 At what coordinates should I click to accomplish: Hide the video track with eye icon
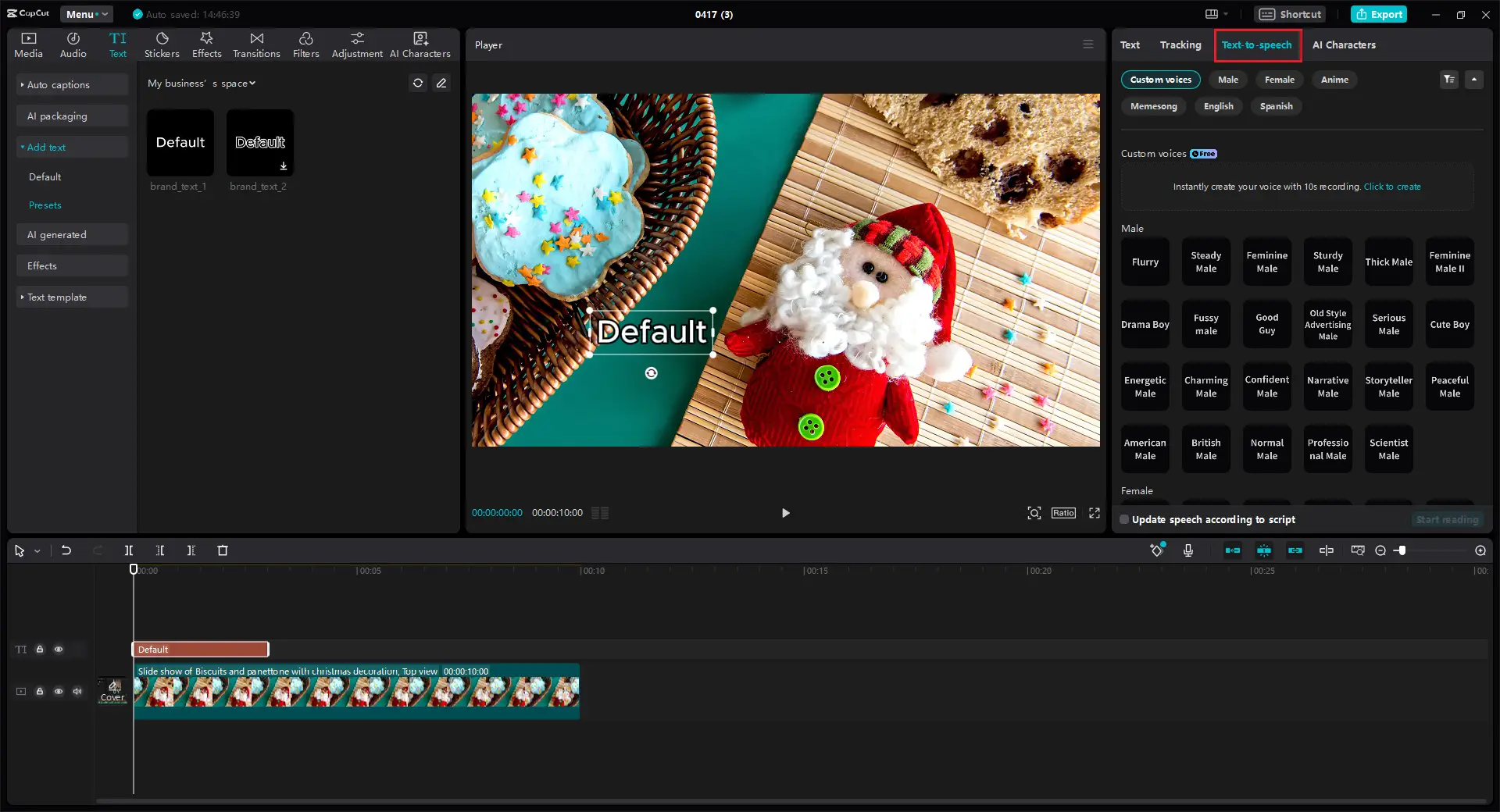pos(59,692)
